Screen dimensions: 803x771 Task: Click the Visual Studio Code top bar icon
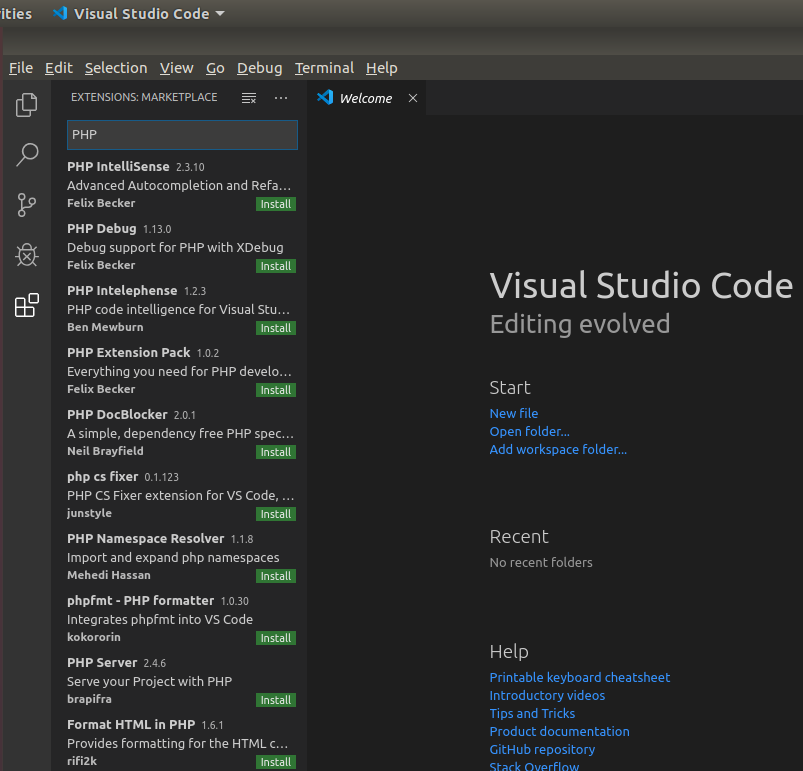[x=60, y=13]
